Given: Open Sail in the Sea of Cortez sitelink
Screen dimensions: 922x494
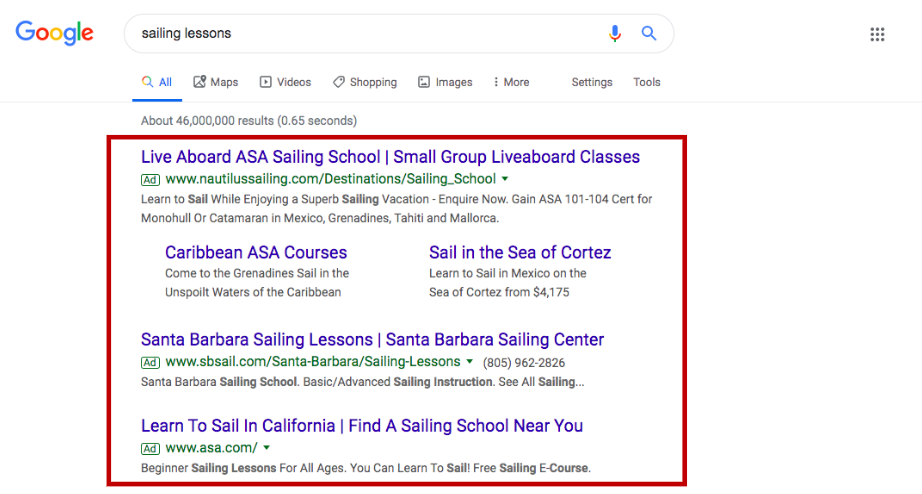Looking at the screenshot, I should click(x=520, y=253).
